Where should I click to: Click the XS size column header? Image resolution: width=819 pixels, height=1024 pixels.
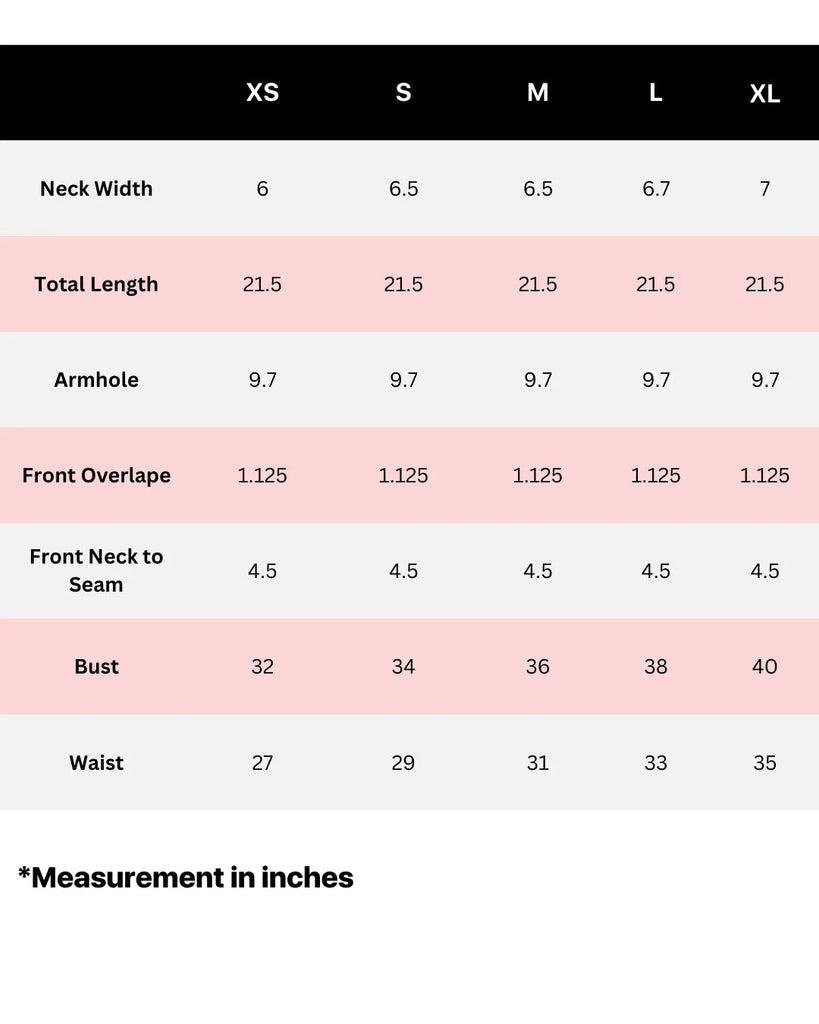262,93
